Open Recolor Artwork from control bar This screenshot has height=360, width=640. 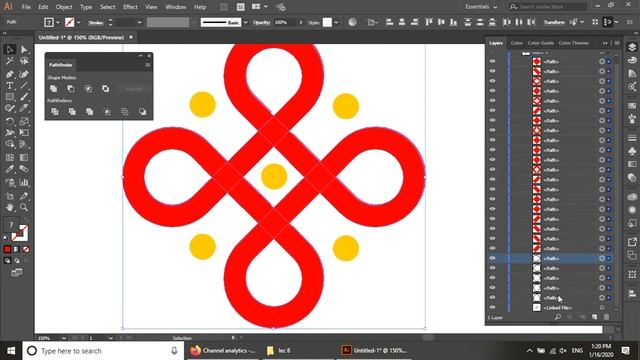click(352, 22)
